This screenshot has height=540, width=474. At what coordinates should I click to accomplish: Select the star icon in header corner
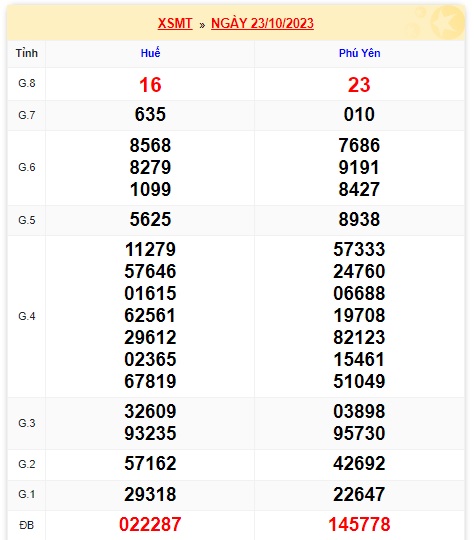[x=447, y=23]
